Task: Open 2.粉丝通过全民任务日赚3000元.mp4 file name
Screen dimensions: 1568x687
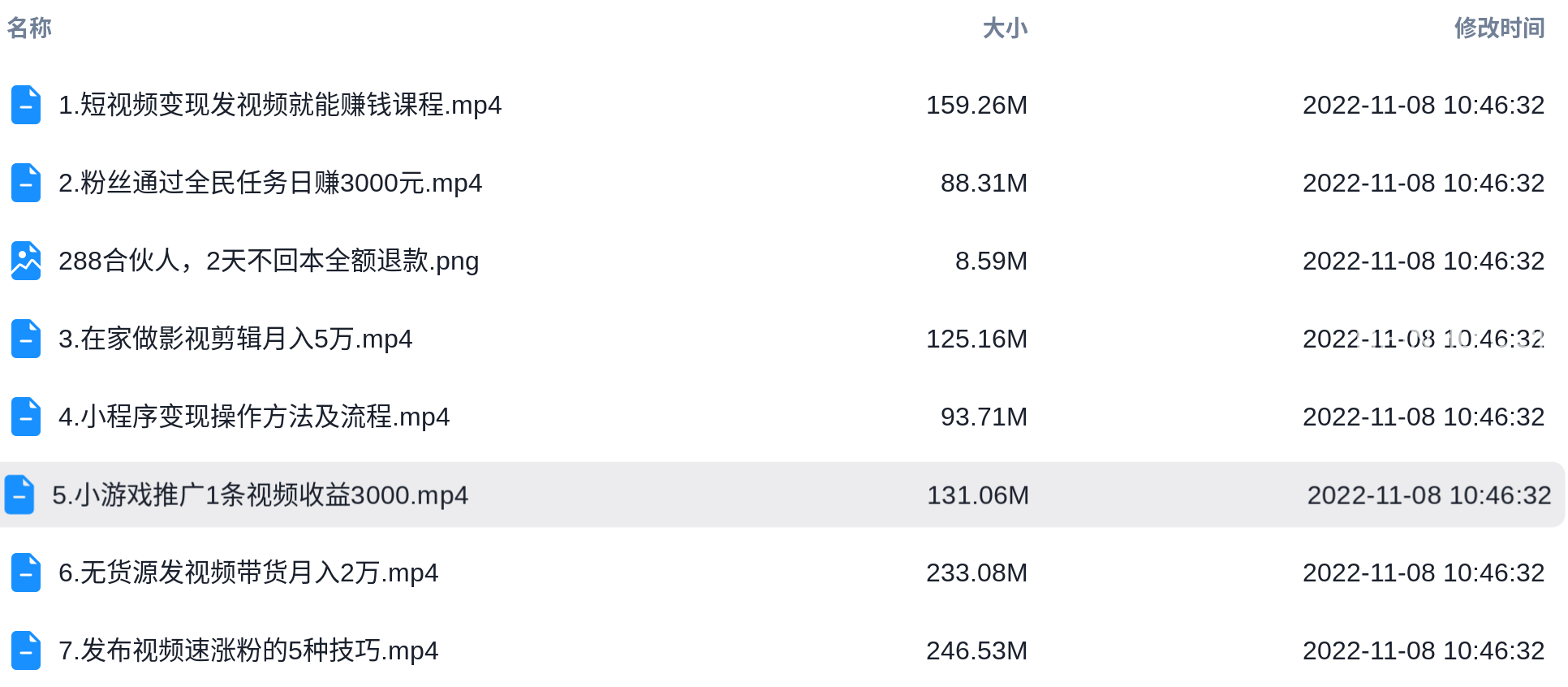Action: 270,183
